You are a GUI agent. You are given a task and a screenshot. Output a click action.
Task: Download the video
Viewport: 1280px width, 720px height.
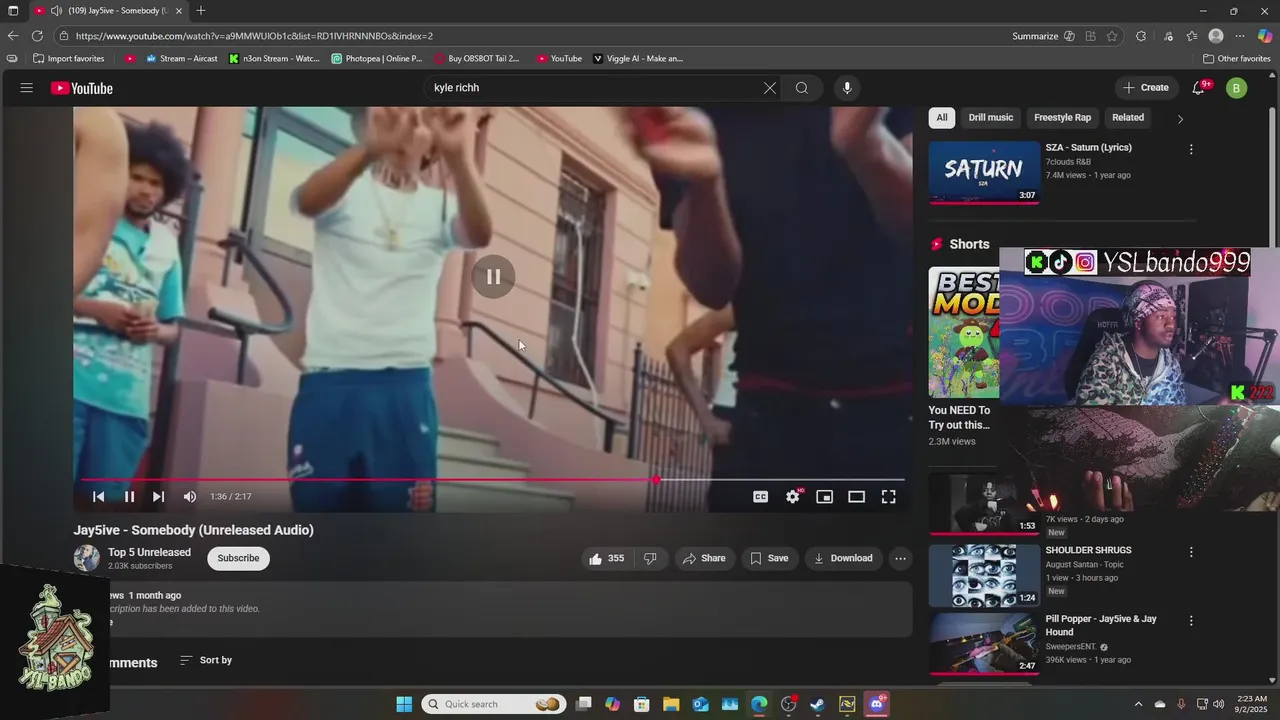843,558
